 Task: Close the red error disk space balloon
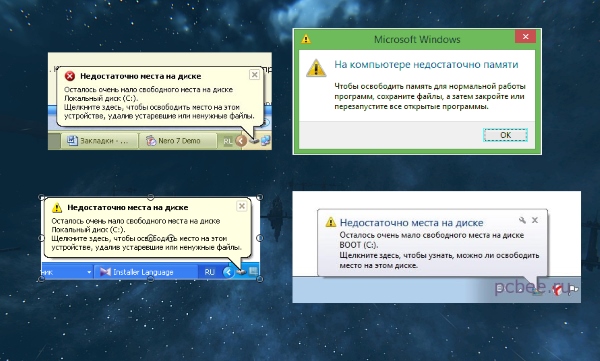click(254, 75)
